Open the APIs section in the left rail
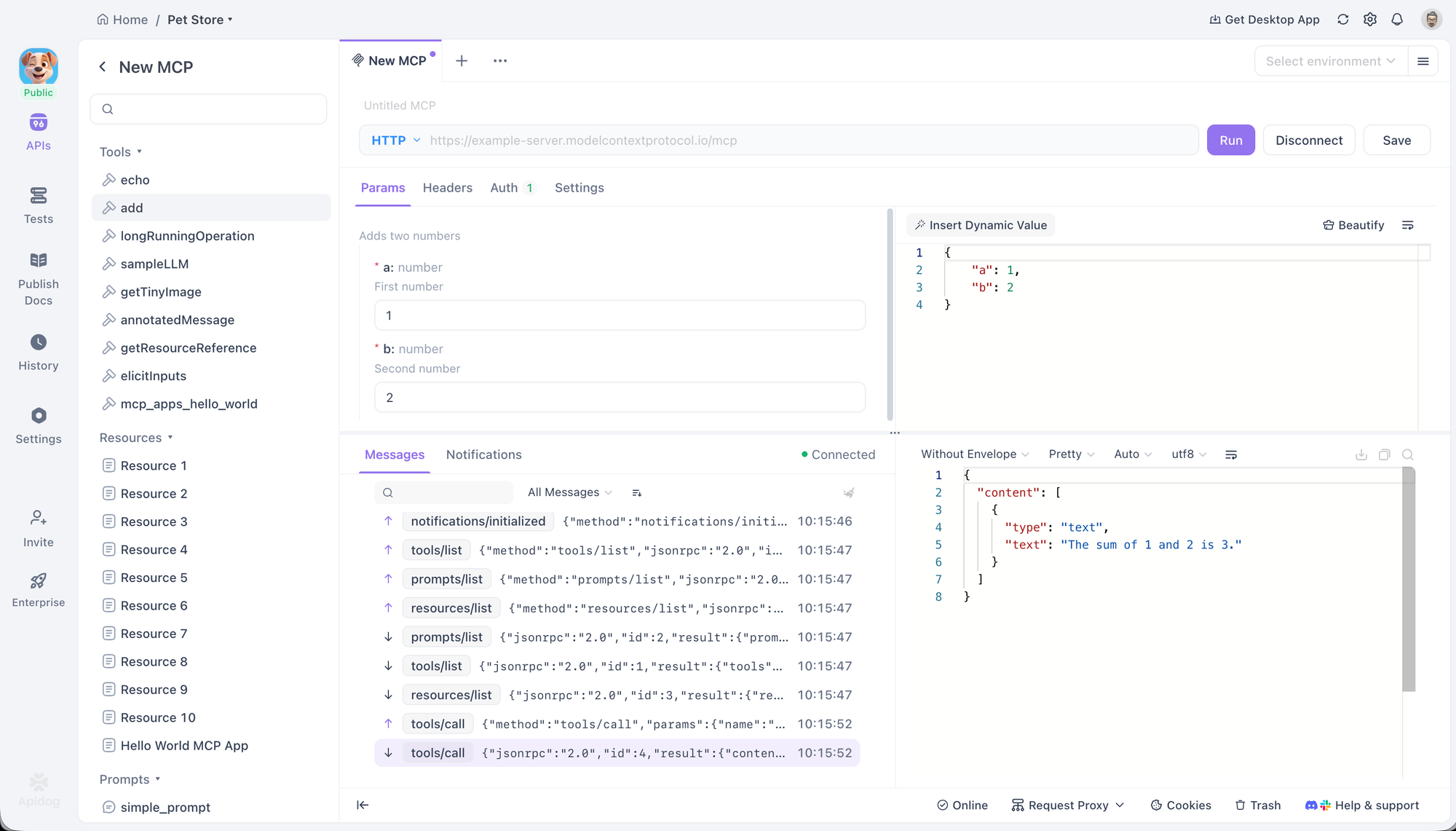 (x=38, y=131)
